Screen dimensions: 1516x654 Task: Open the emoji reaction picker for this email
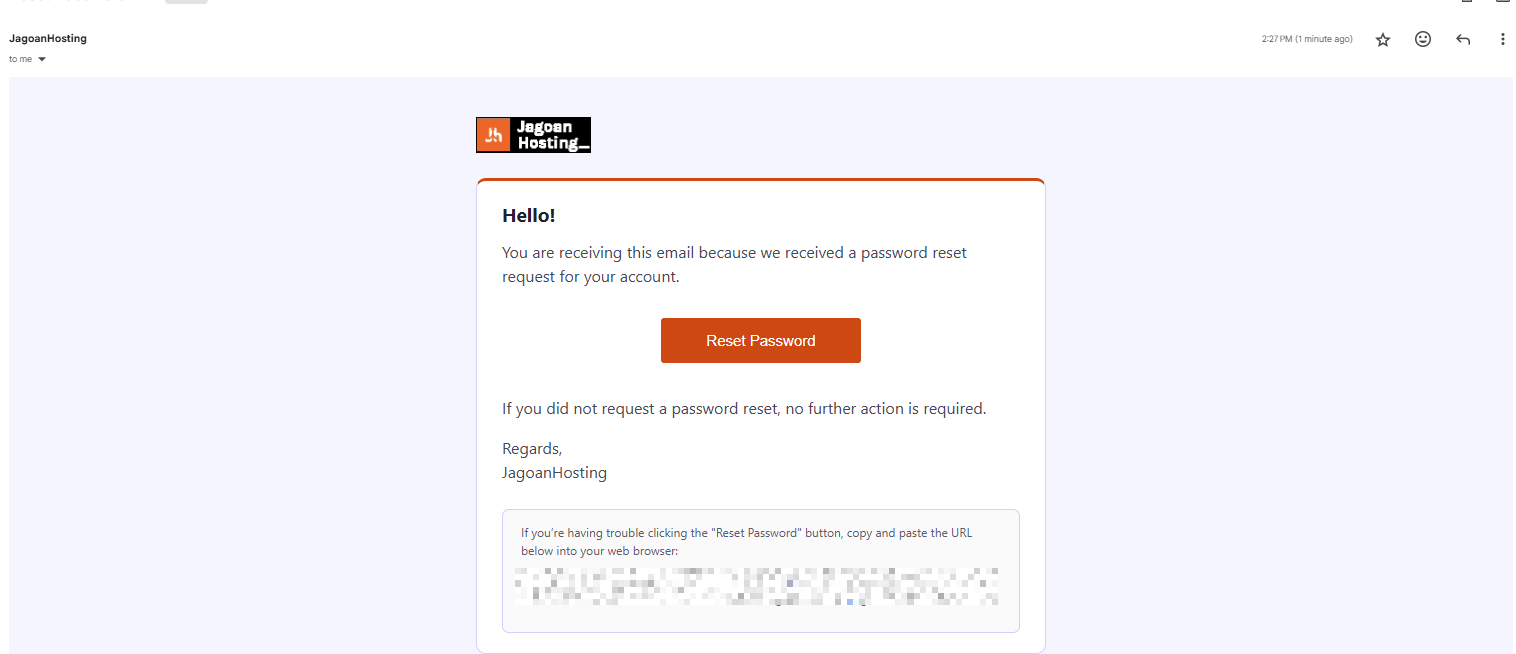(1423, 39)
